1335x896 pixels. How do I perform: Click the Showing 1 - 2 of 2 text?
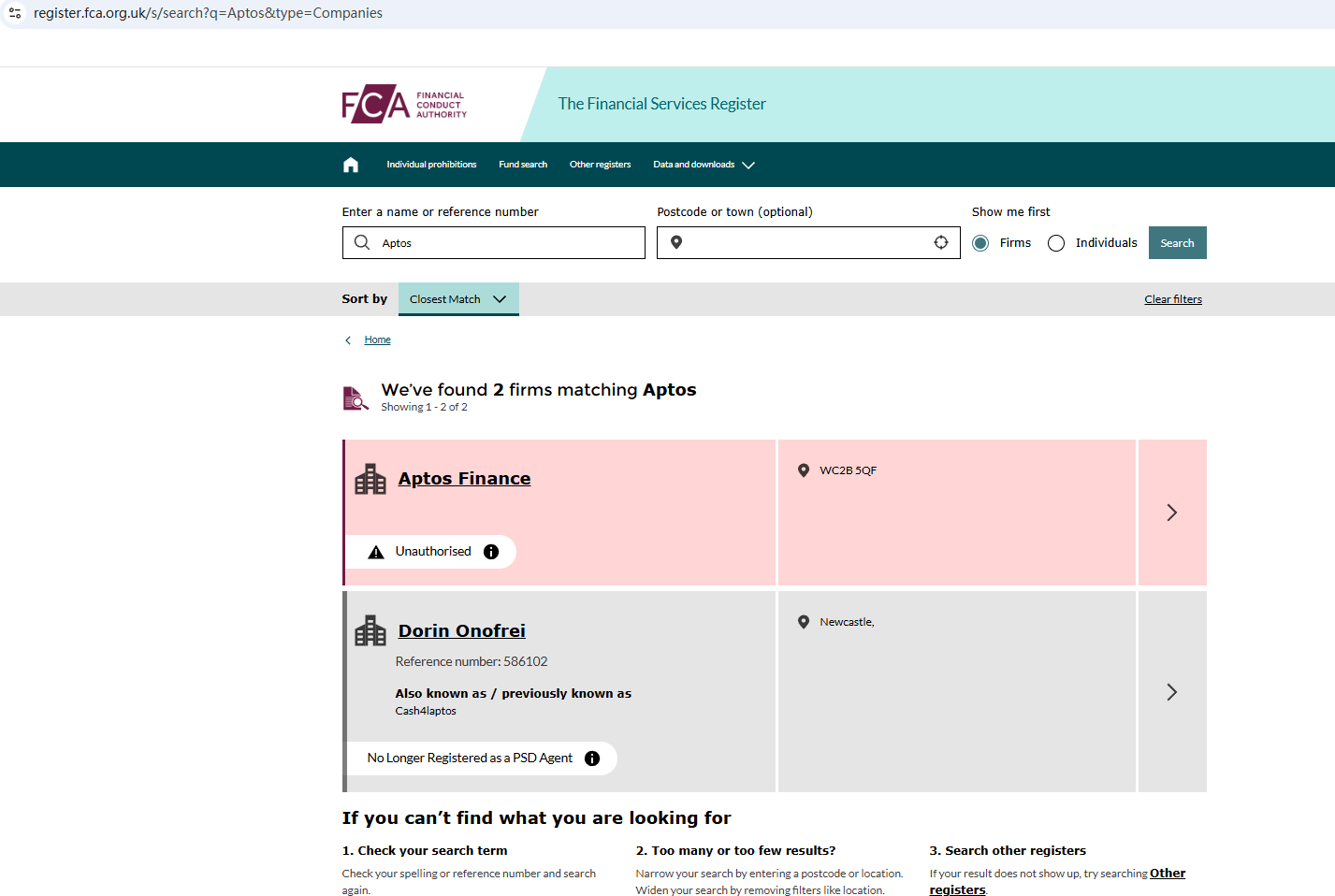pos(424,407)
